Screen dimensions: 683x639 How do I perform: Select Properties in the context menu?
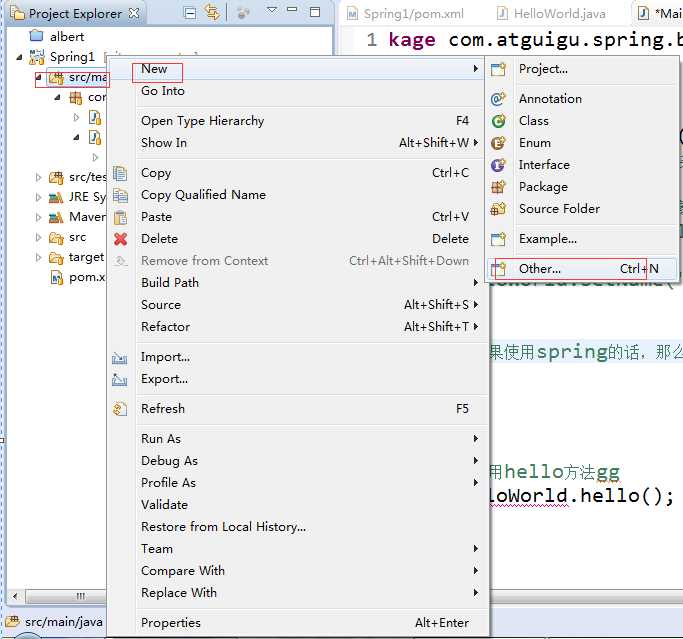click(x=170, y=623)
